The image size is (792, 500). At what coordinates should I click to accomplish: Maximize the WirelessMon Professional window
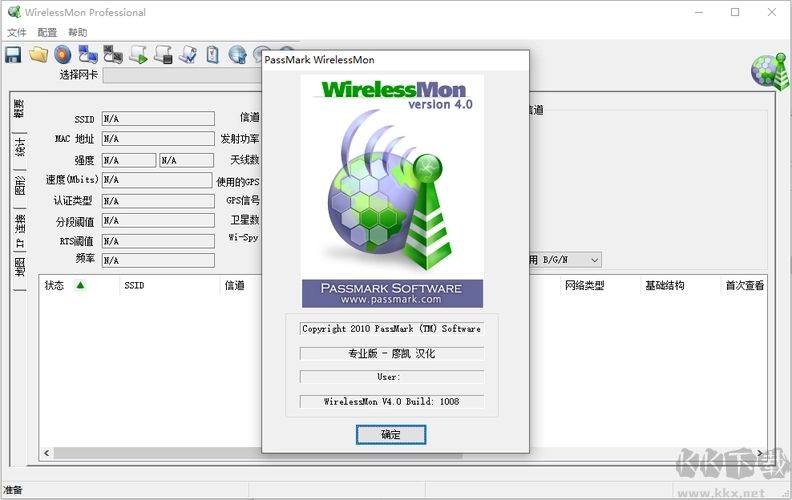click(x=735, y=12)
